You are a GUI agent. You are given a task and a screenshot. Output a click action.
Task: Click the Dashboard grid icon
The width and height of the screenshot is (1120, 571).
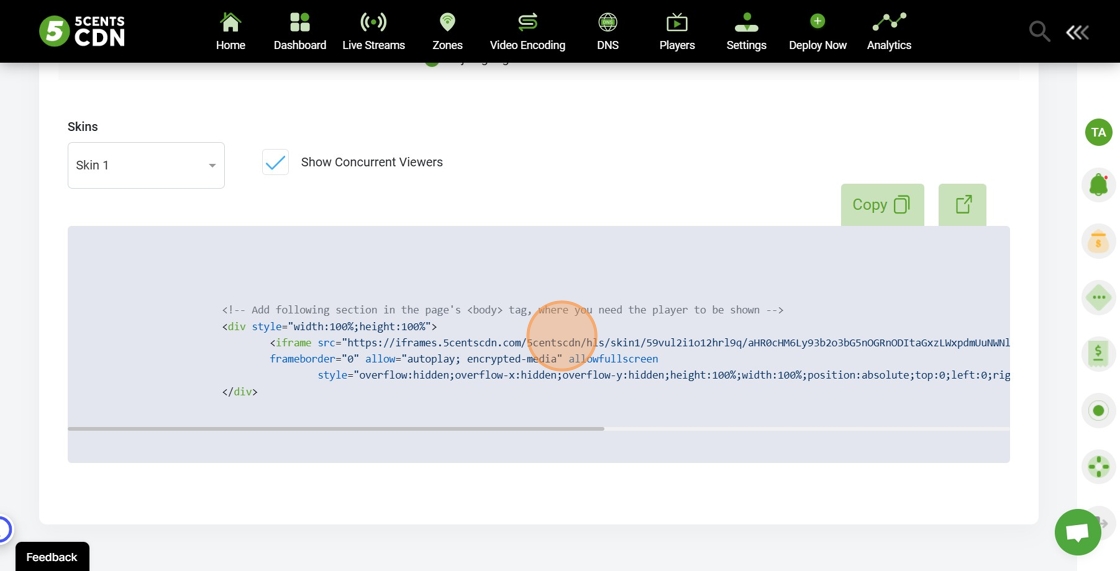pos(300,22)
